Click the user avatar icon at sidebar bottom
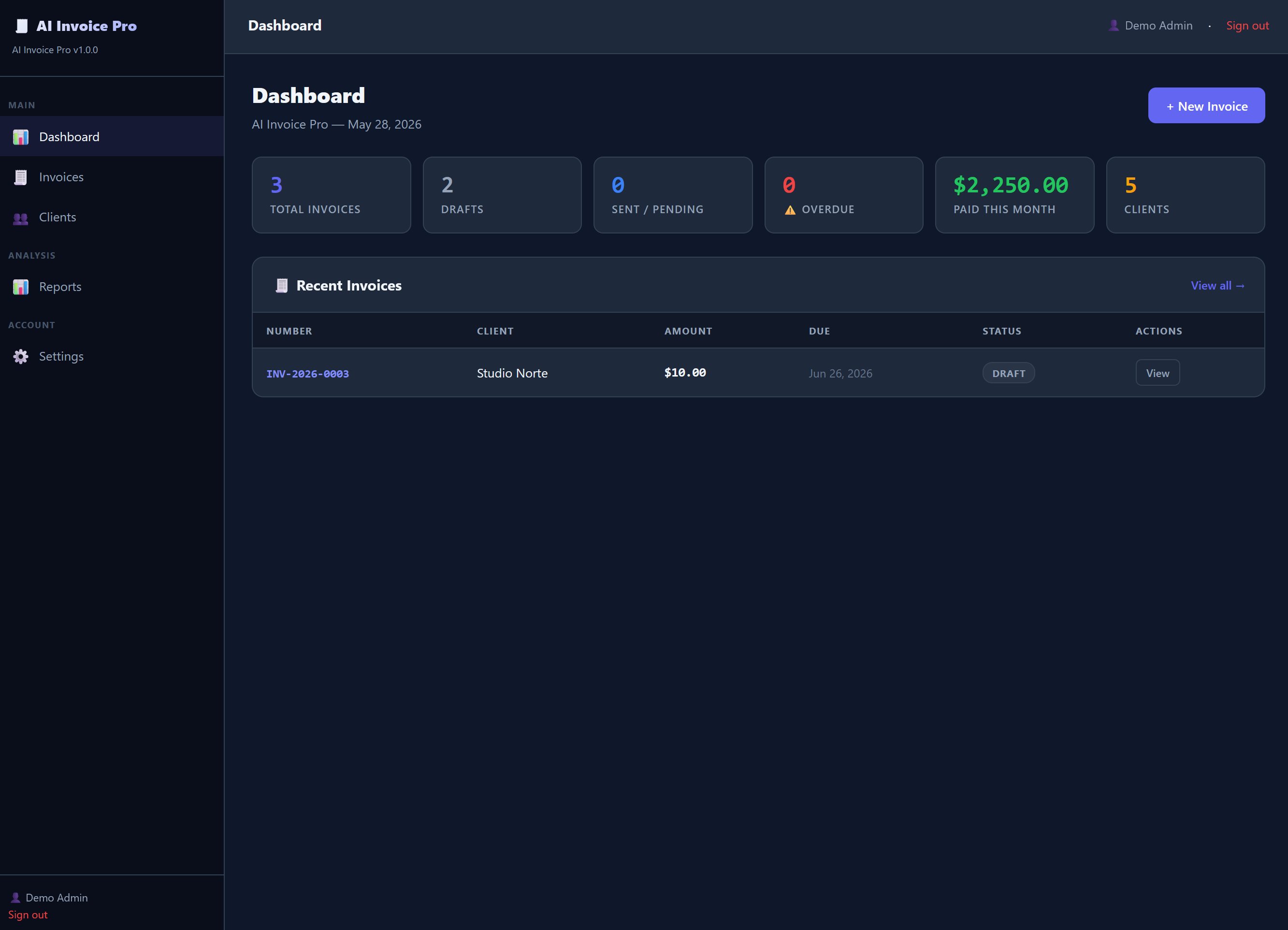 tap(15, 898)
